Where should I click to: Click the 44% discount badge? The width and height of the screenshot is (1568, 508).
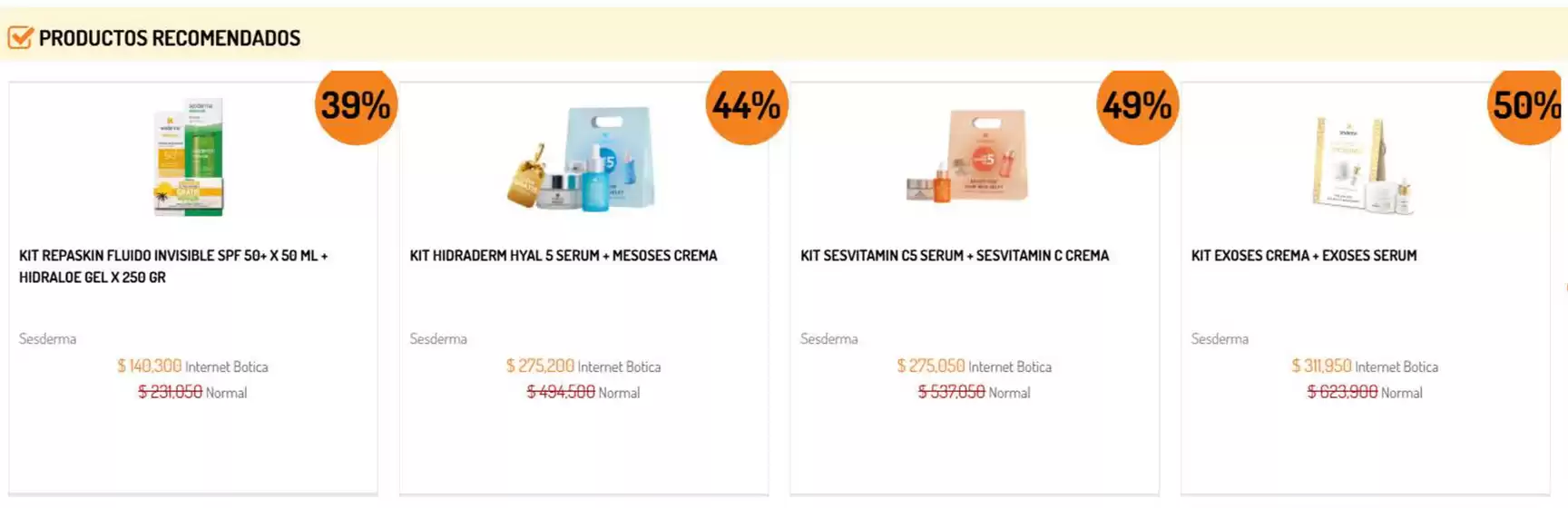(x=746, y=105)
